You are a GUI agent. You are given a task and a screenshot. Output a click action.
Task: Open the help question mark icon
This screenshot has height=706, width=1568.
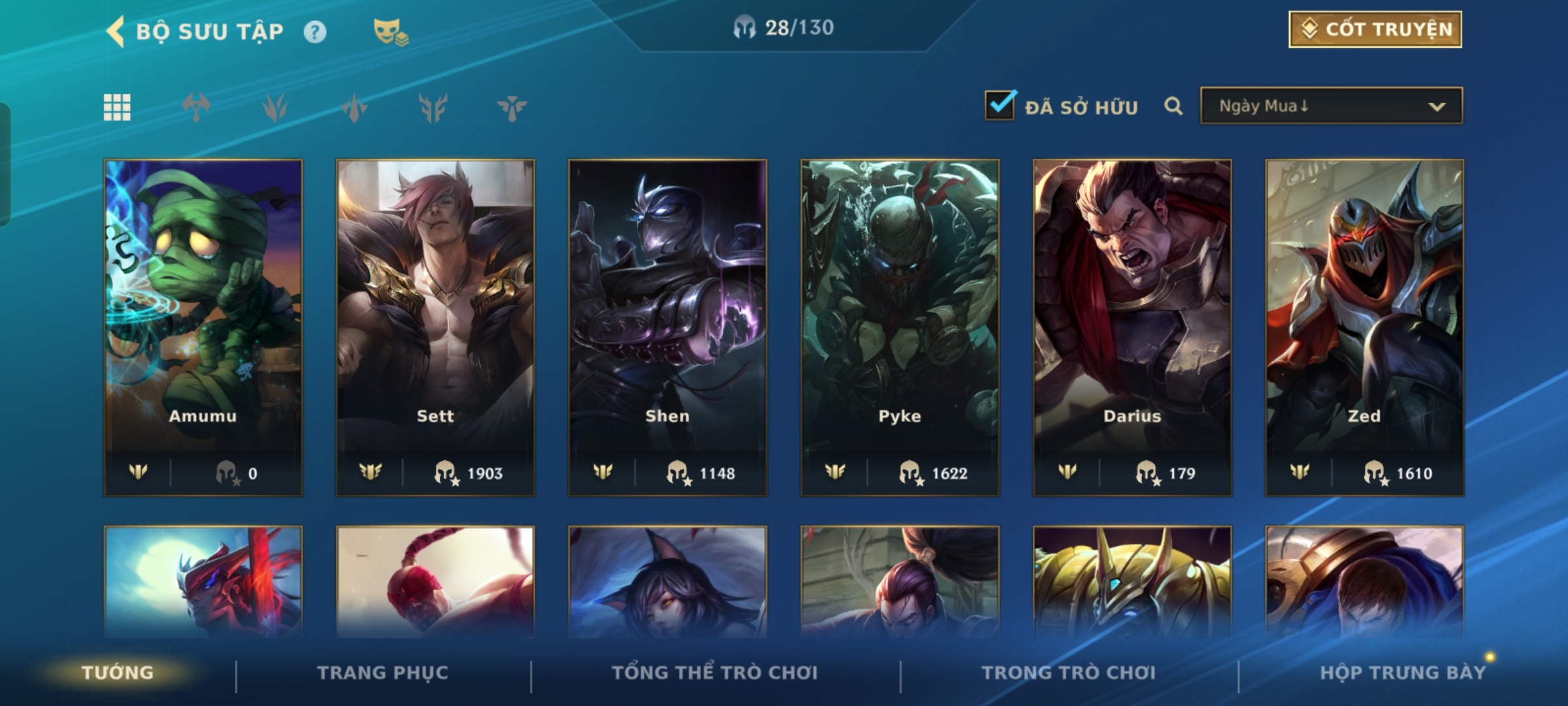[x=315, y=32]
